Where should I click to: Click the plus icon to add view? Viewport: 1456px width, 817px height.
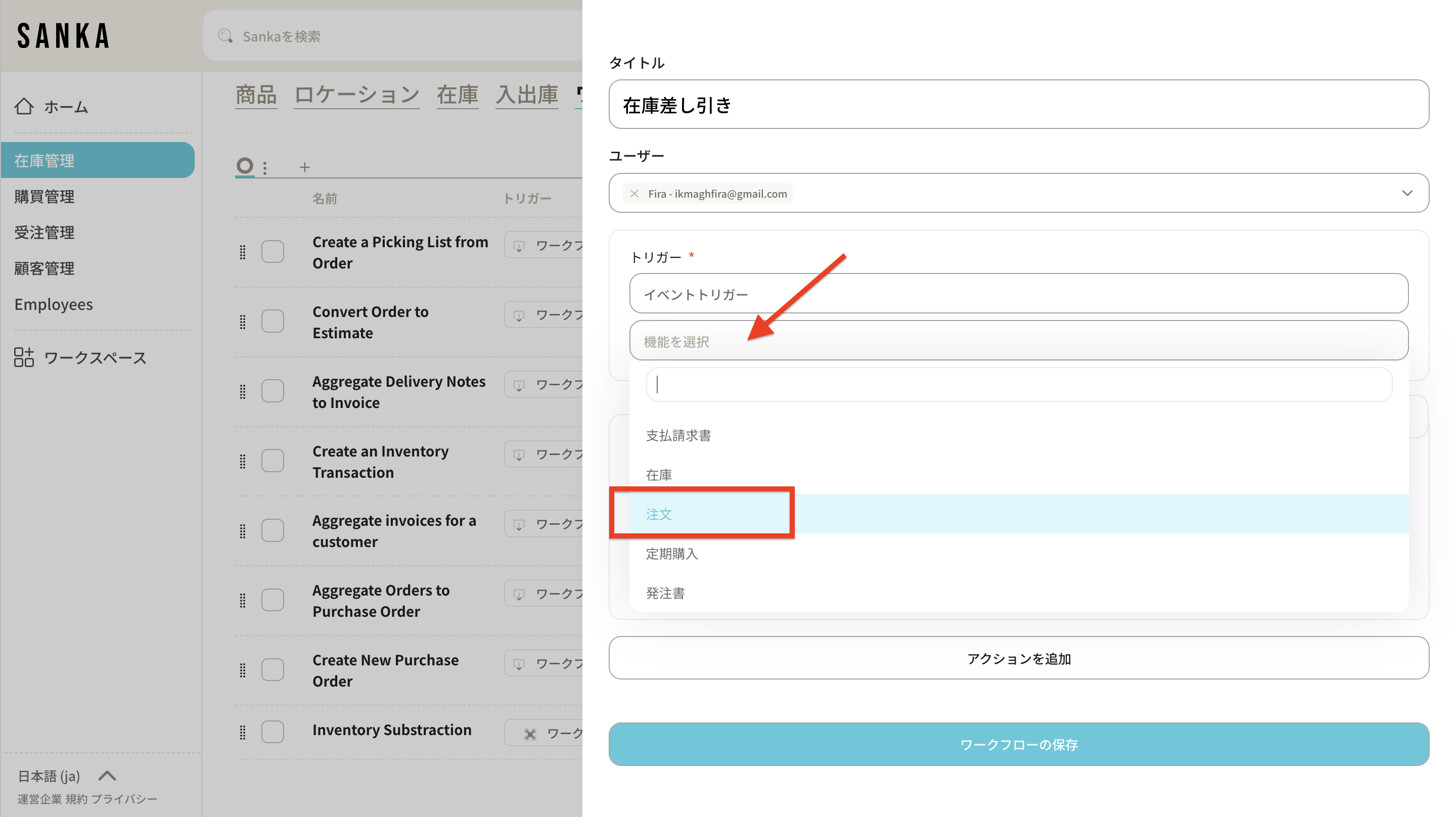pos(305,167)
